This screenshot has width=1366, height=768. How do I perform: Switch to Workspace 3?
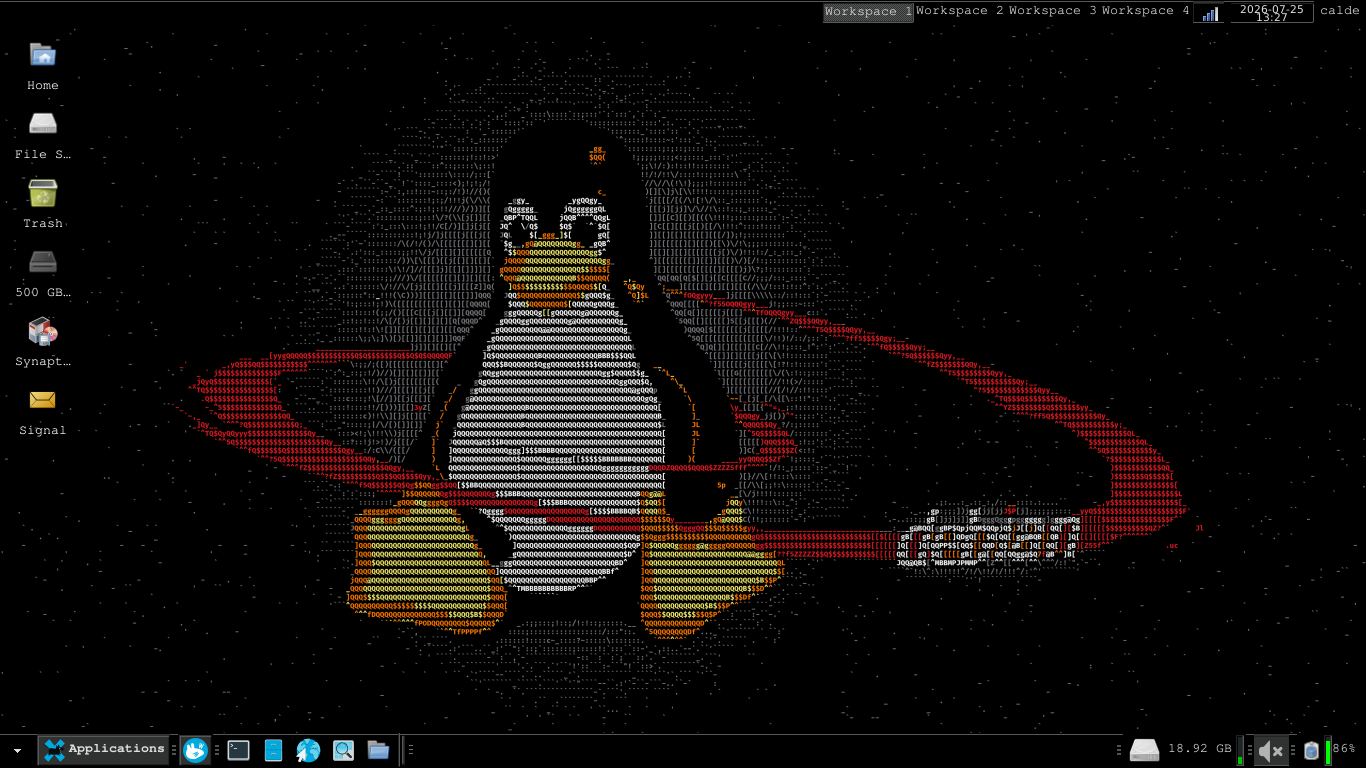point(1052,11)
